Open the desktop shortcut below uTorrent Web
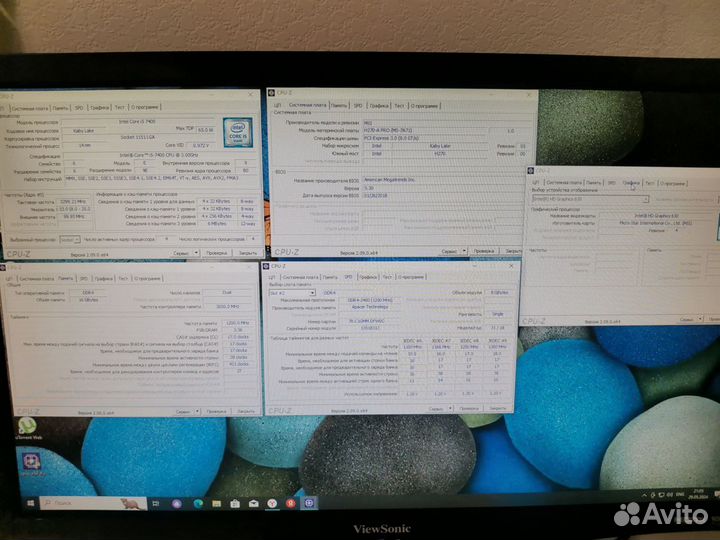720x540 pixels. point(30,463)
